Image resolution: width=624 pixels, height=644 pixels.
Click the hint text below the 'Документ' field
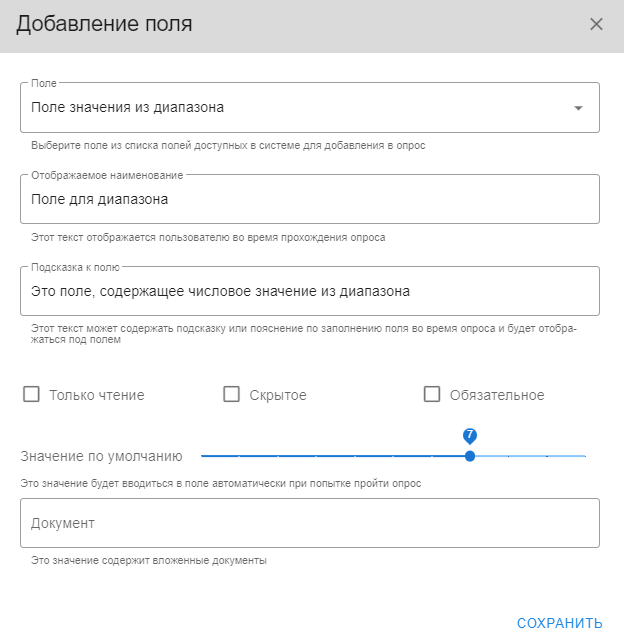click(x=149, y=561)
